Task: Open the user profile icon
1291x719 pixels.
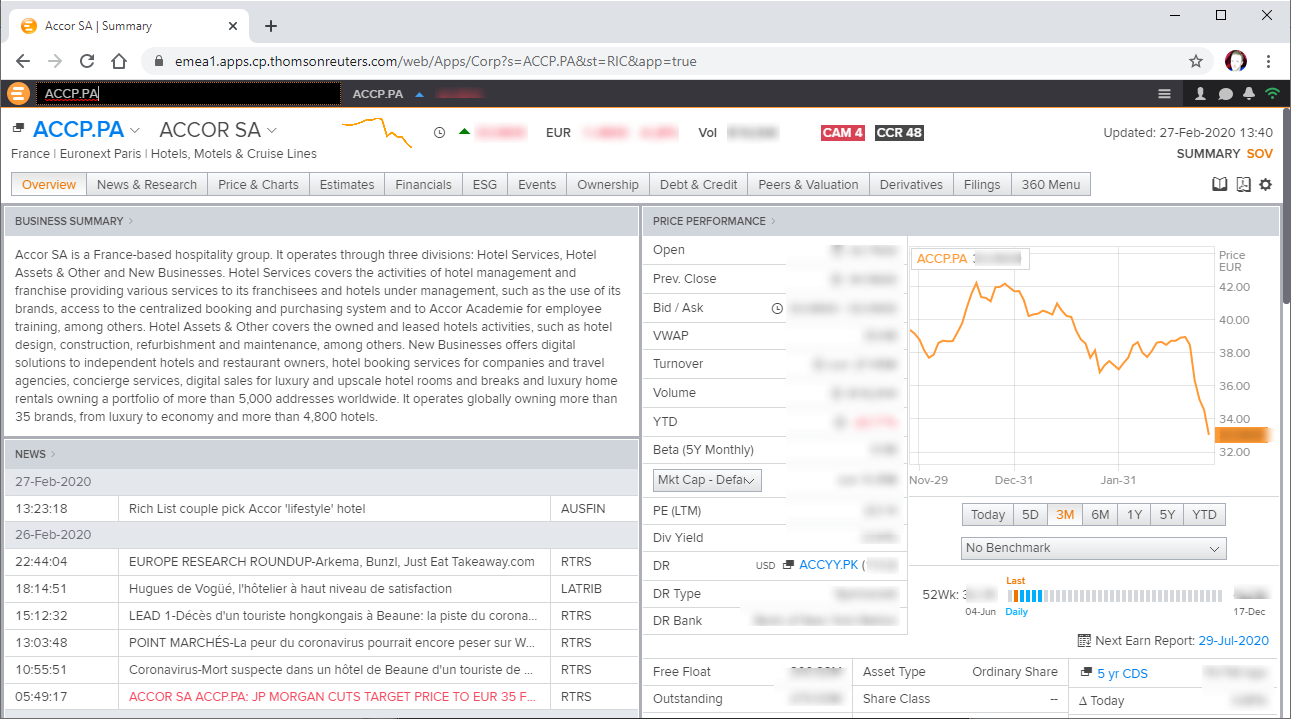Action: tap(1201, 94)
